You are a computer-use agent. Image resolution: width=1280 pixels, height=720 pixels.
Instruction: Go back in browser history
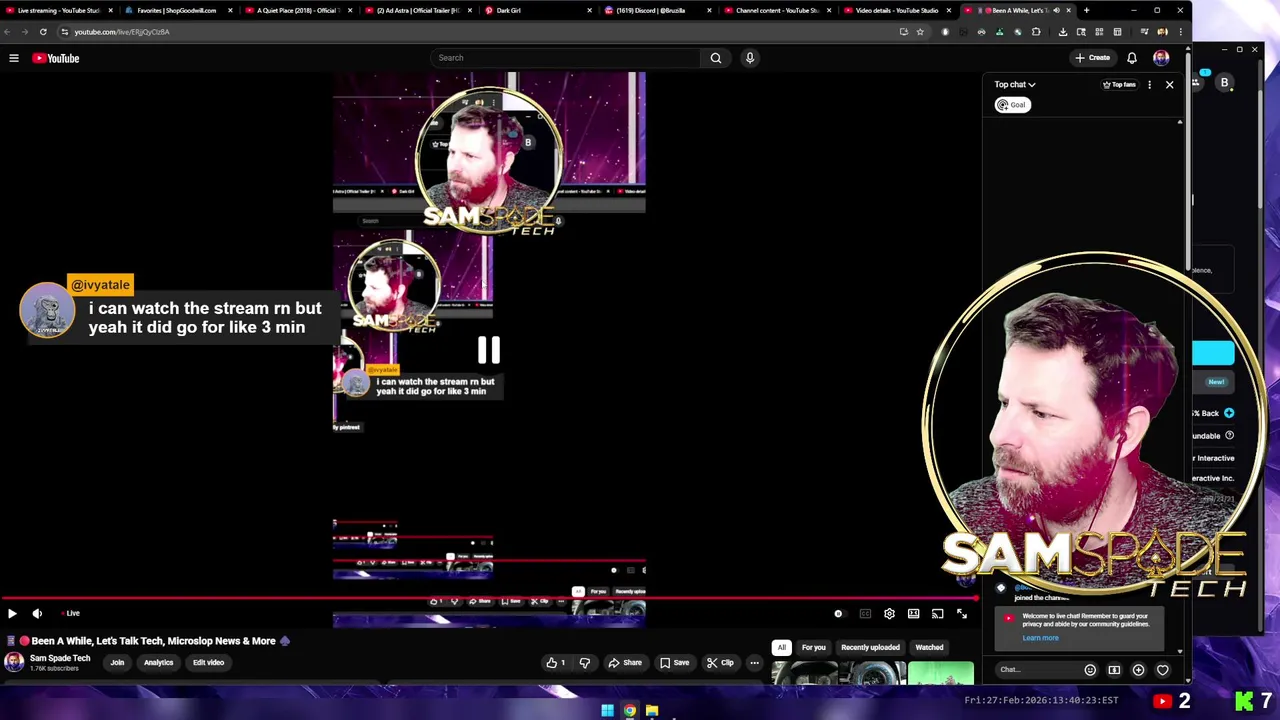[x=8, y=32]
